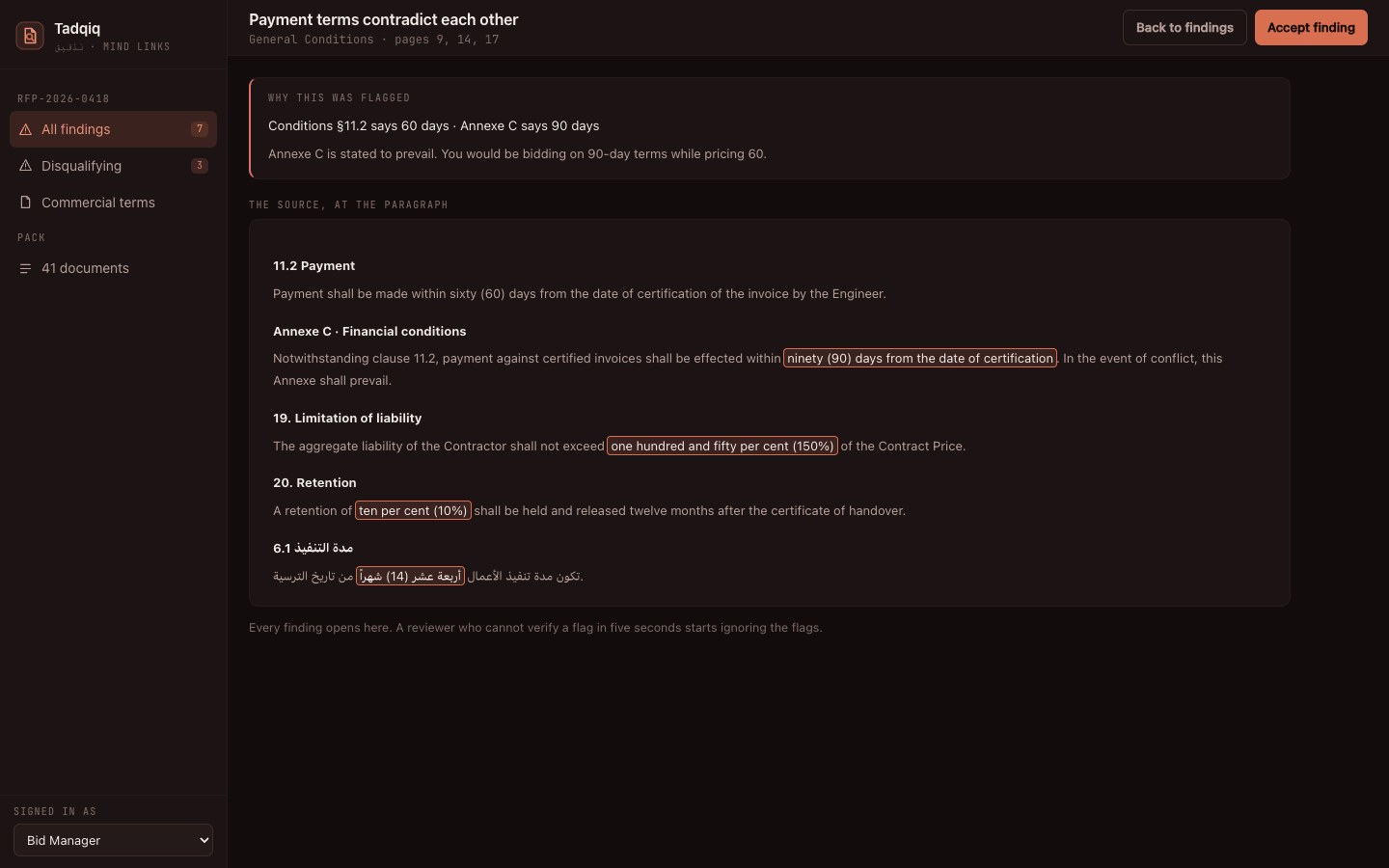Open Commercial terms in the sidebar

tap(113, 203)
